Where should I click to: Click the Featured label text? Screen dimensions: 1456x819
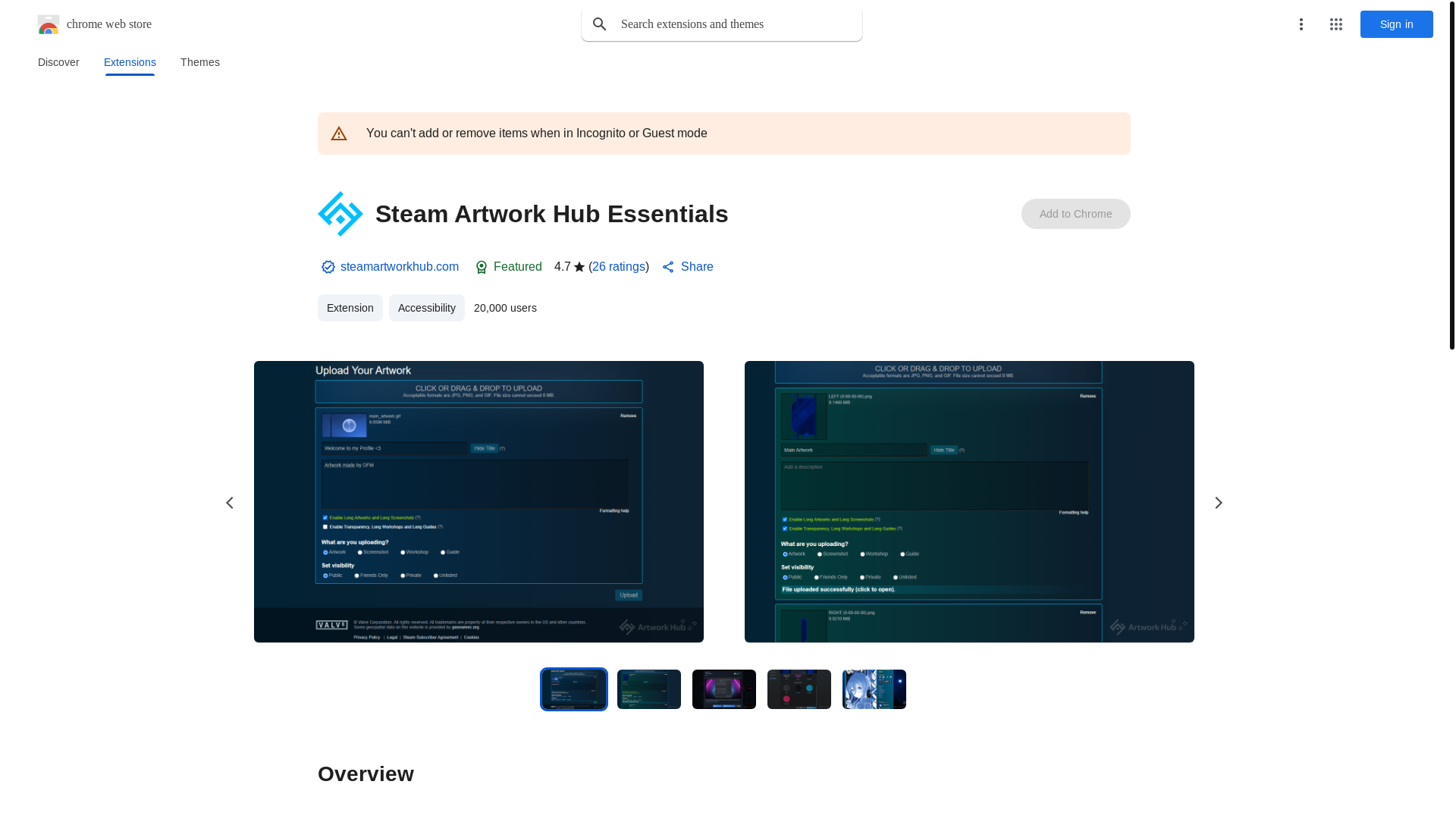click(x=518, y=267)
